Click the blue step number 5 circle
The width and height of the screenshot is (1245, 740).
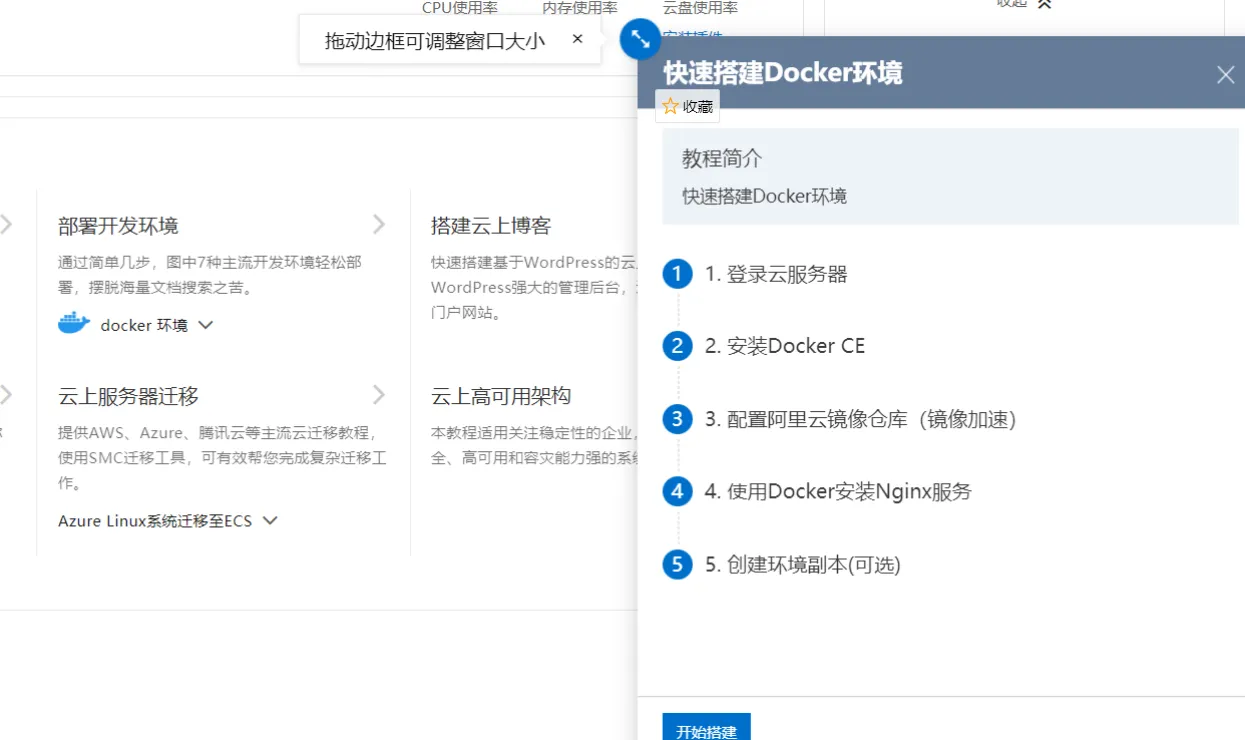[677, 565]
